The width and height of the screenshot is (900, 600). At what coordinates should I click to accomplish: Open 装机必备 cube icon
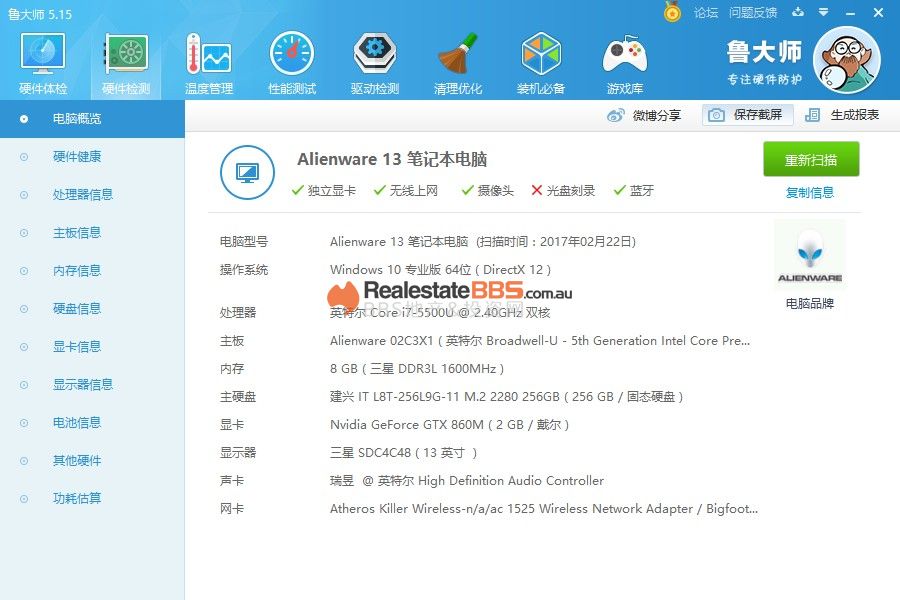(x=541, y=55)
